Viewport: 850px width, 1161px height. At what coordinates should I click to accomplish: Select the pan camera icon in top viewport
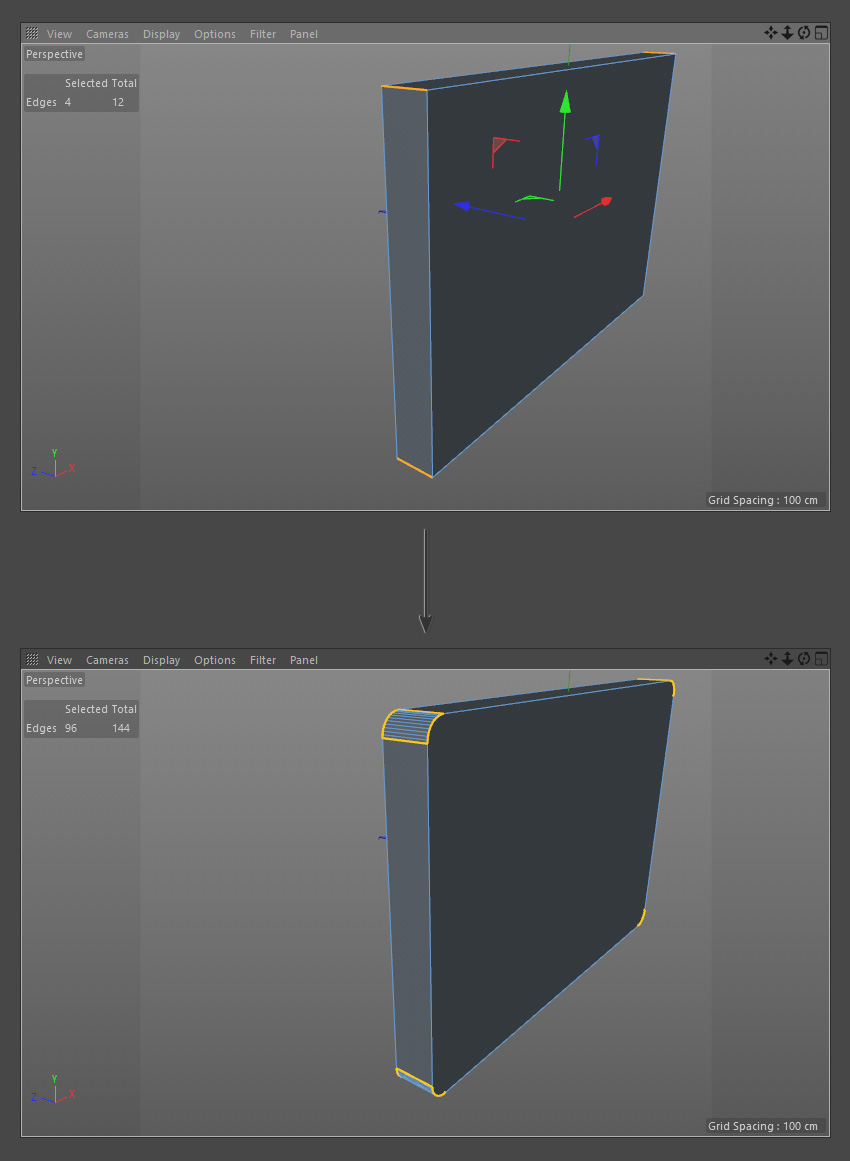tap(771, 33)
